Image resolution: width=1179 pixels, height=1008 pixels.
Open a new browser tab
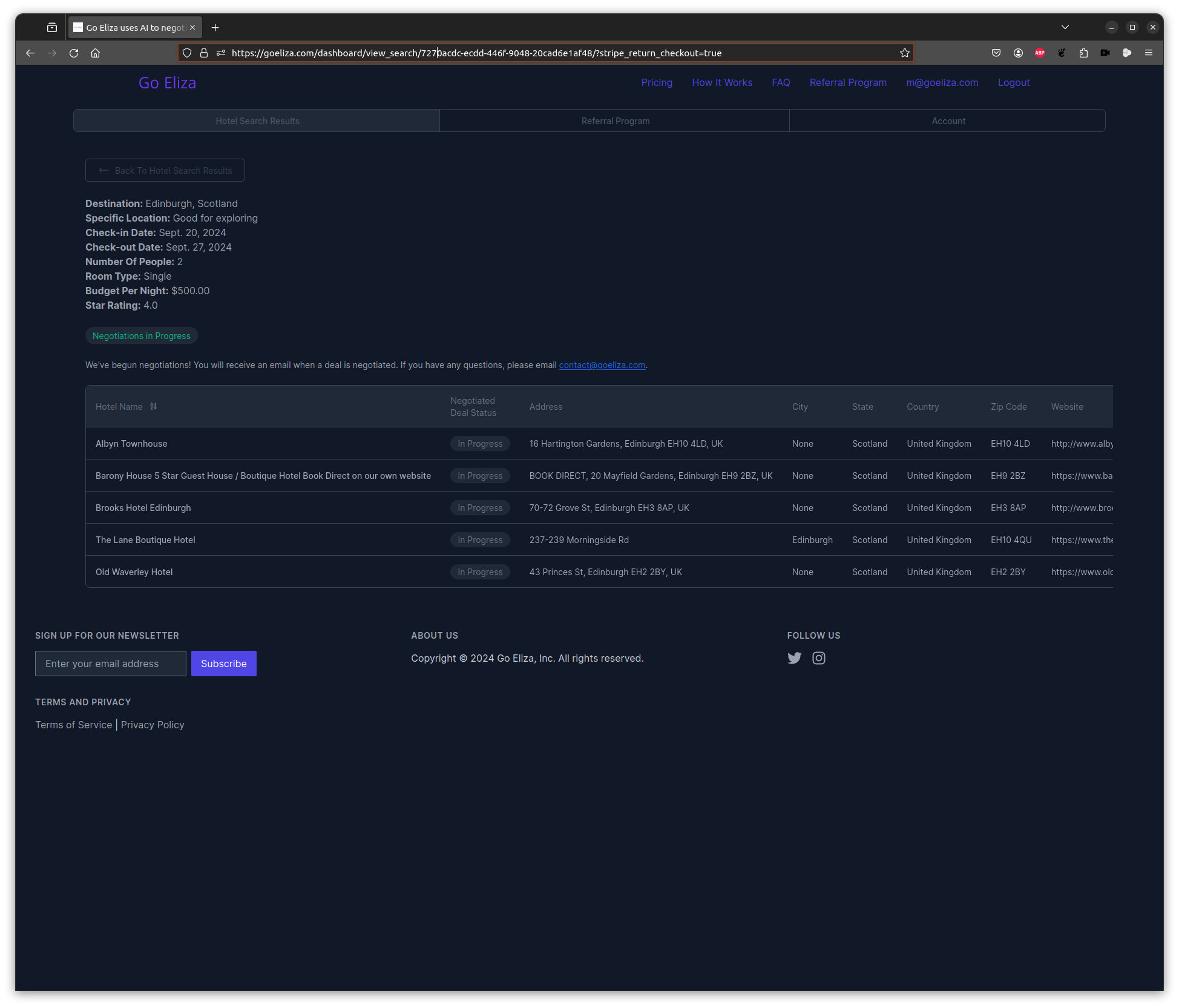coord(215,28)
